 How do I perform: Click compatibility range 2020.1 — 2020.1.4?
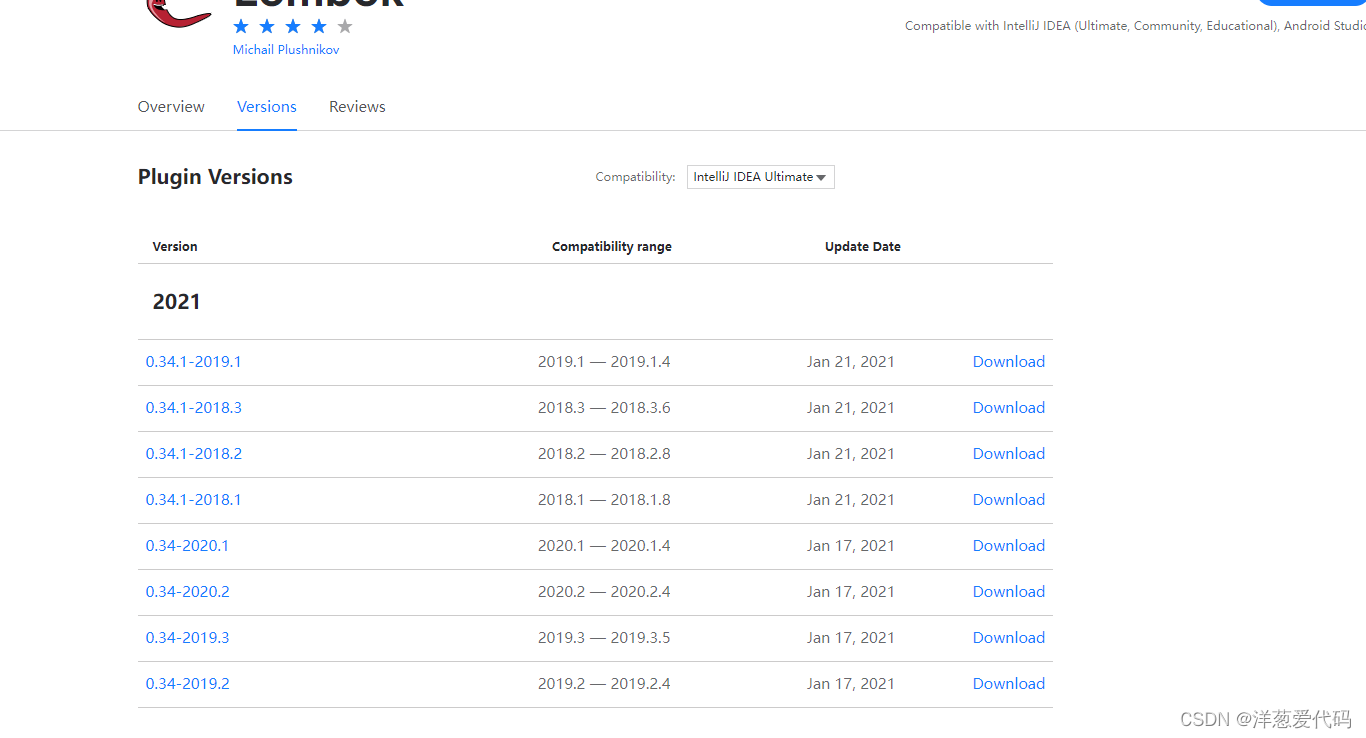[604, 546]
